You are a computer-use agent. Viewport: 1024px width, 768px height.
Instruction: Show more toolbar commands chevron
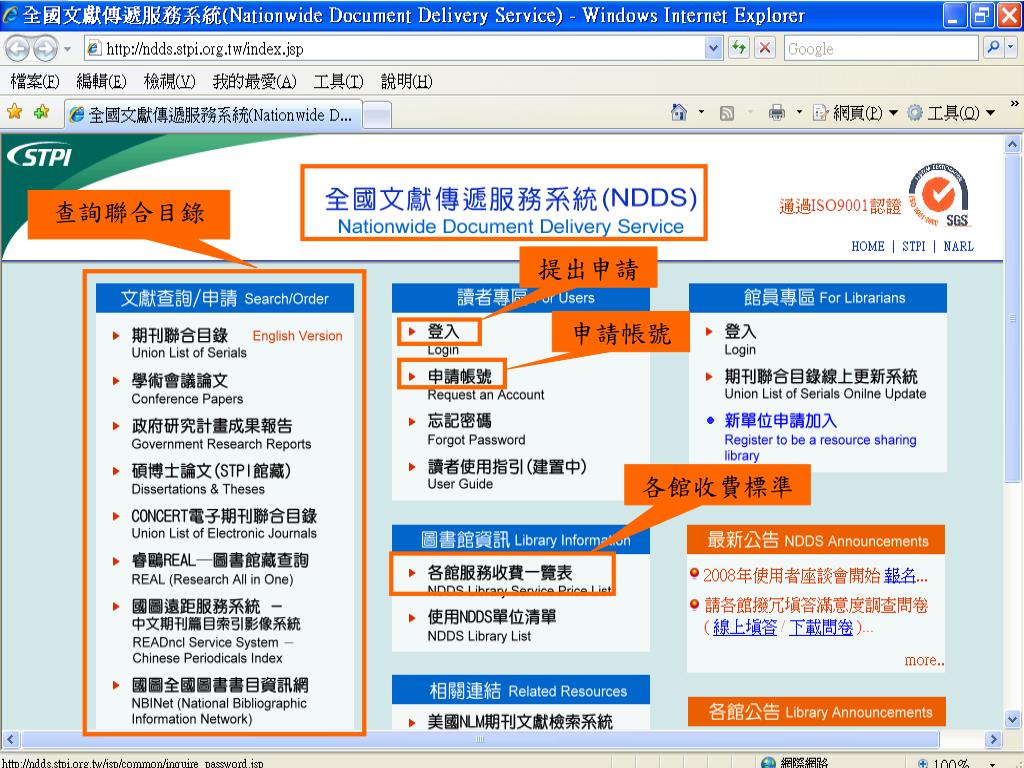coord(1014,104)
